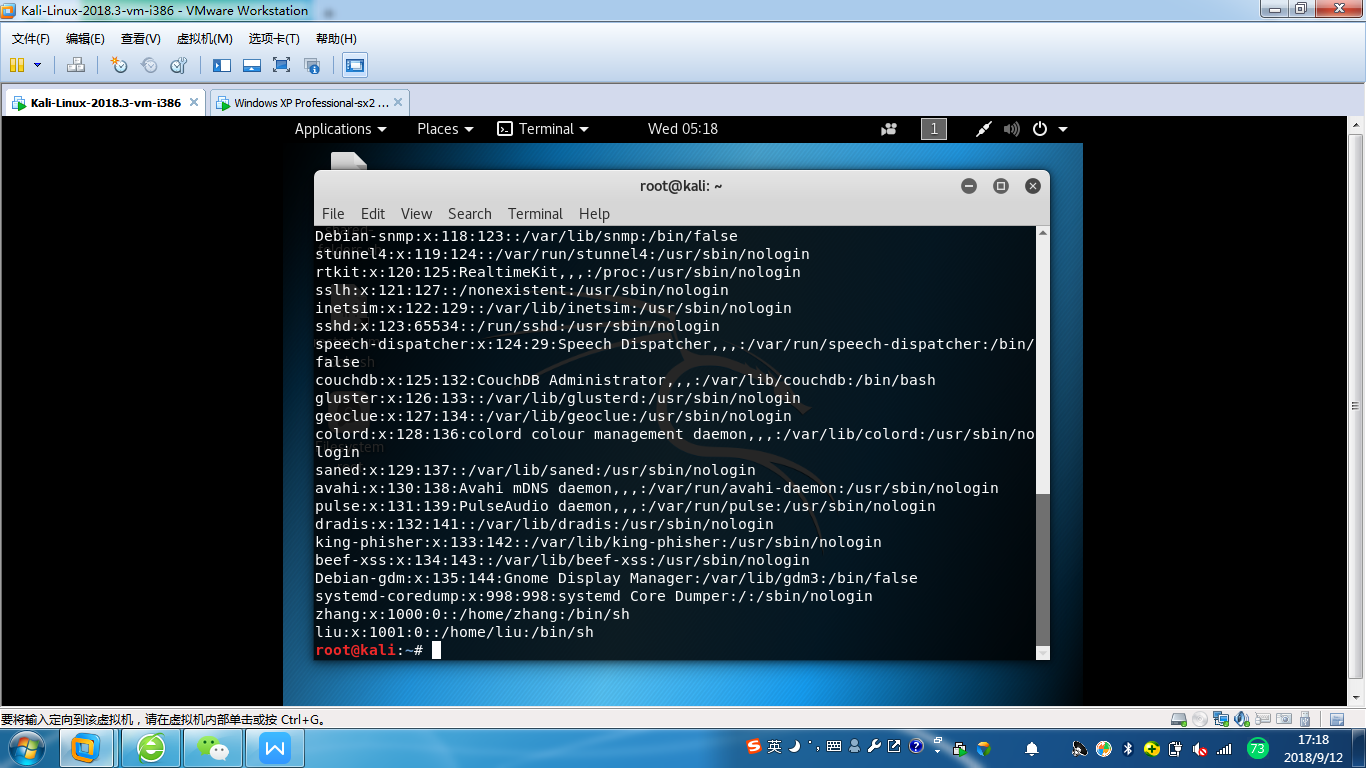
Task: Close the root@kali terminal window
Action: point(1033,186)
